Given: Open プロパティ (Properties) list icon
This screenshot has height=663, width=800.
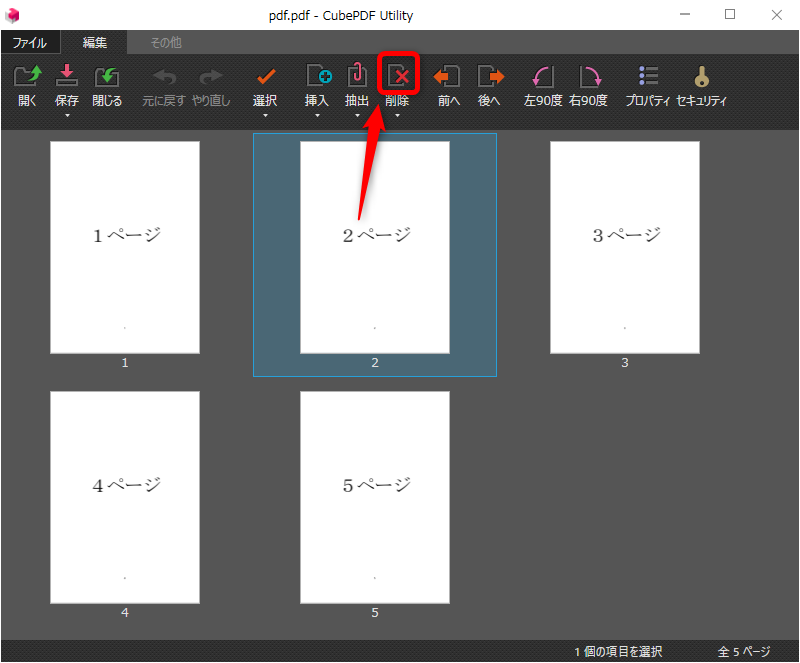Looking at the screenshot, I should click(648, 76).
